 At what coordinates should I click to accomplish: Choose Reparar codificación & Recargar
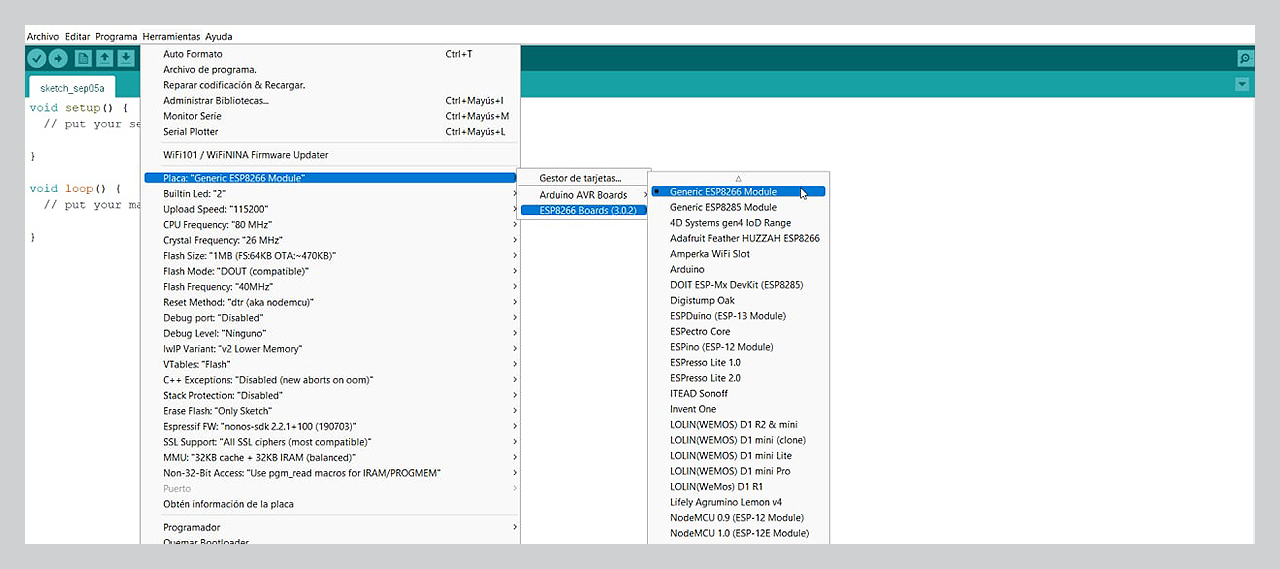point(330,85)
